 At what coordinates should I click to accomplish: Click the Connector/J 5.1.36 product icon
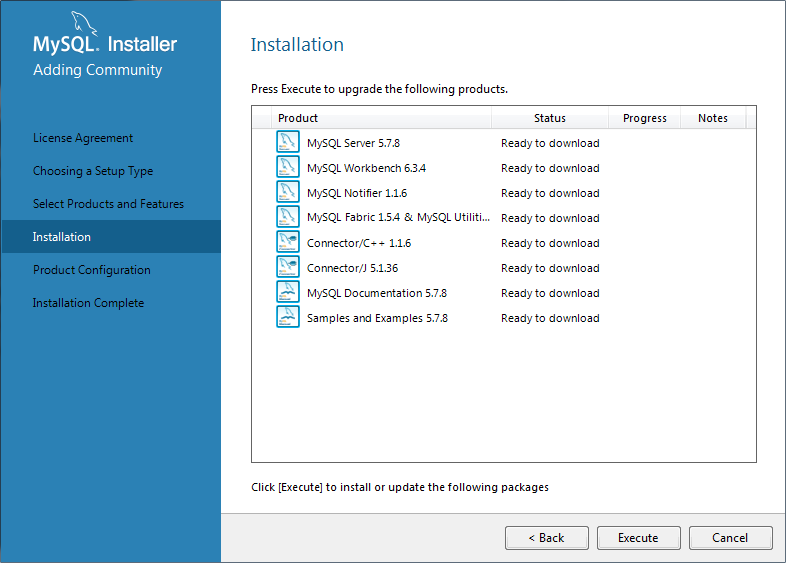pos(288,267)
